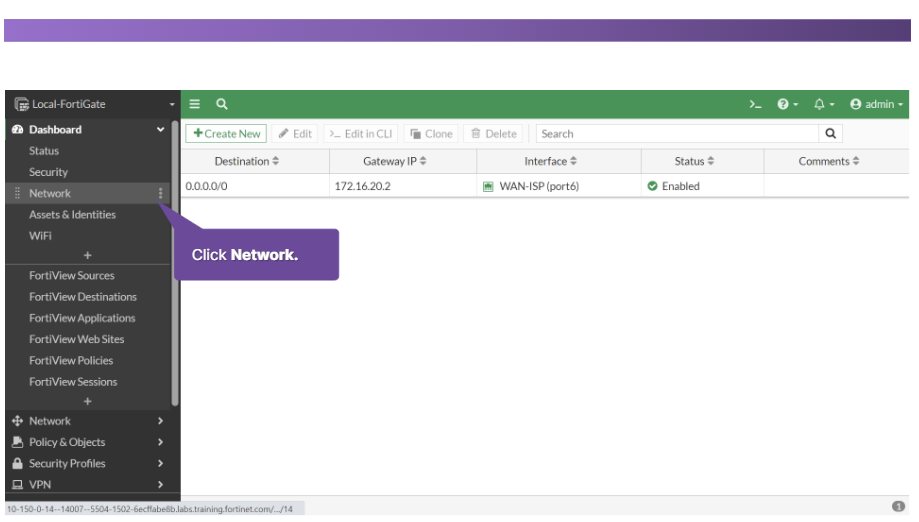Open FortiView Policies
Viewport: 919px width, 522px height.
[71, 360]
